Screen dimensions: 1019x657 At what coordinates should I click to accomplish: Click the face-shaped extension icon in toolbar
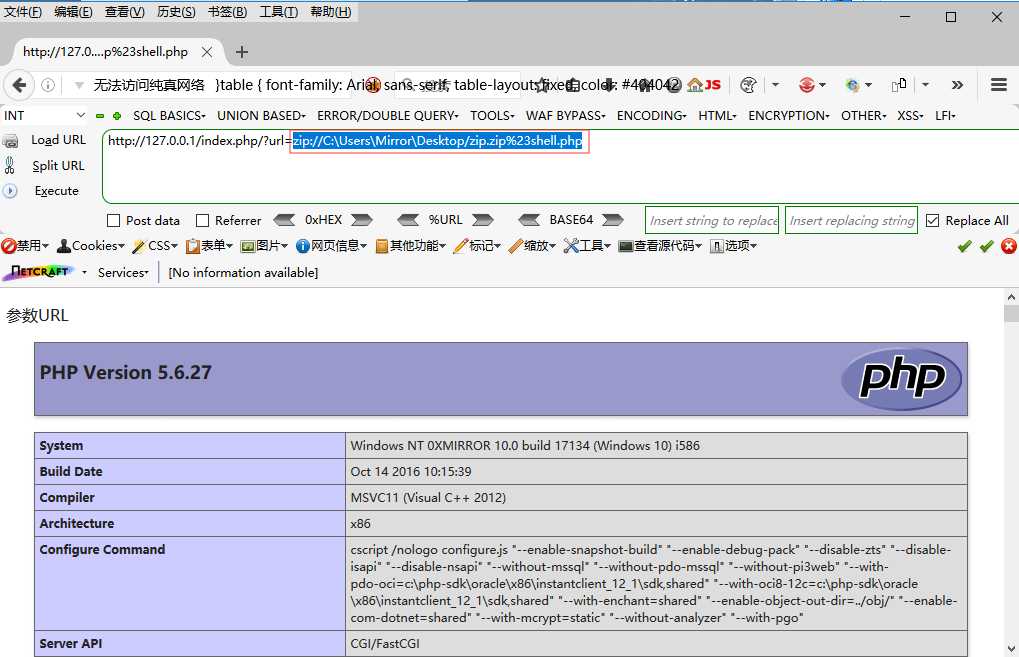tap(748, 85)
